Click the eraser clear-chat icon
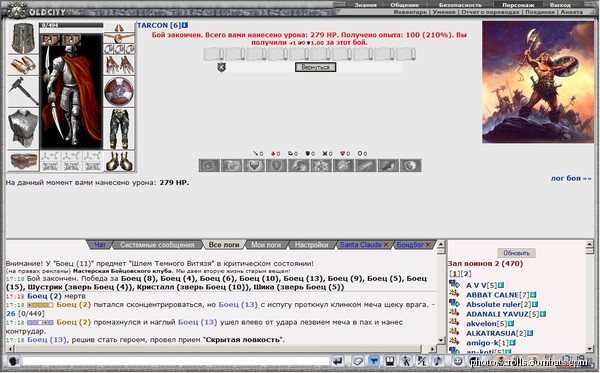Viewport: 600px width, 373px height. pos(358,361)
